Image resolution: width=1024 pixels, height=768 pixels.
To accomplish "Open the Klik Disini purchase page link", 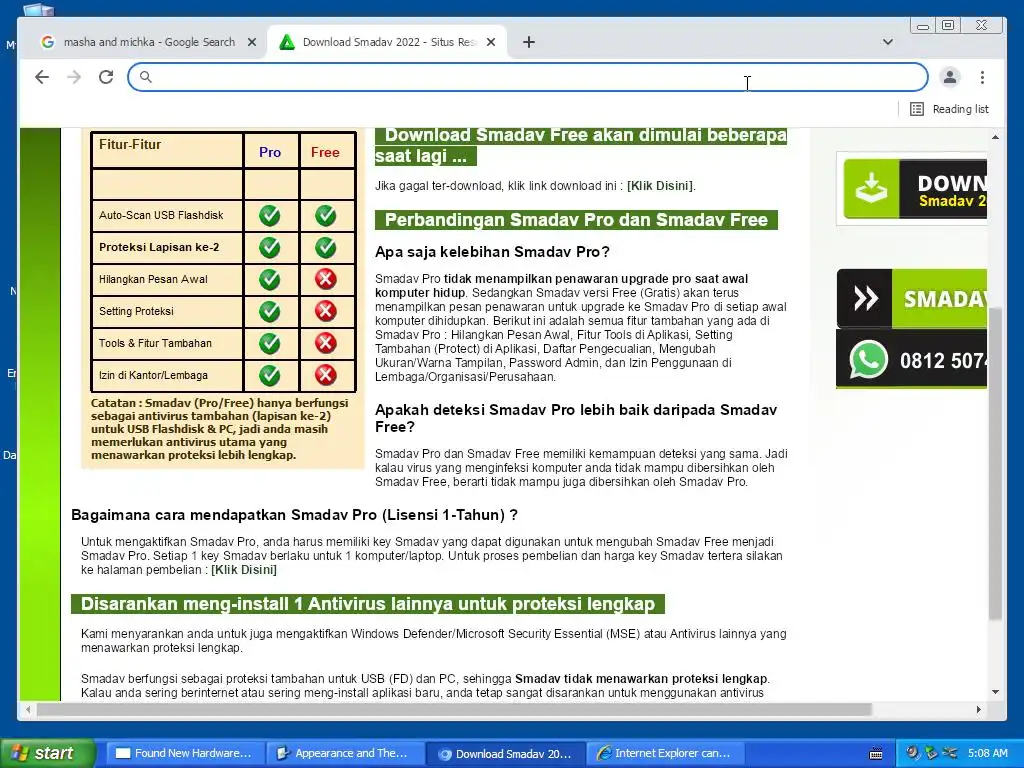I will click(x=244, y=569).
